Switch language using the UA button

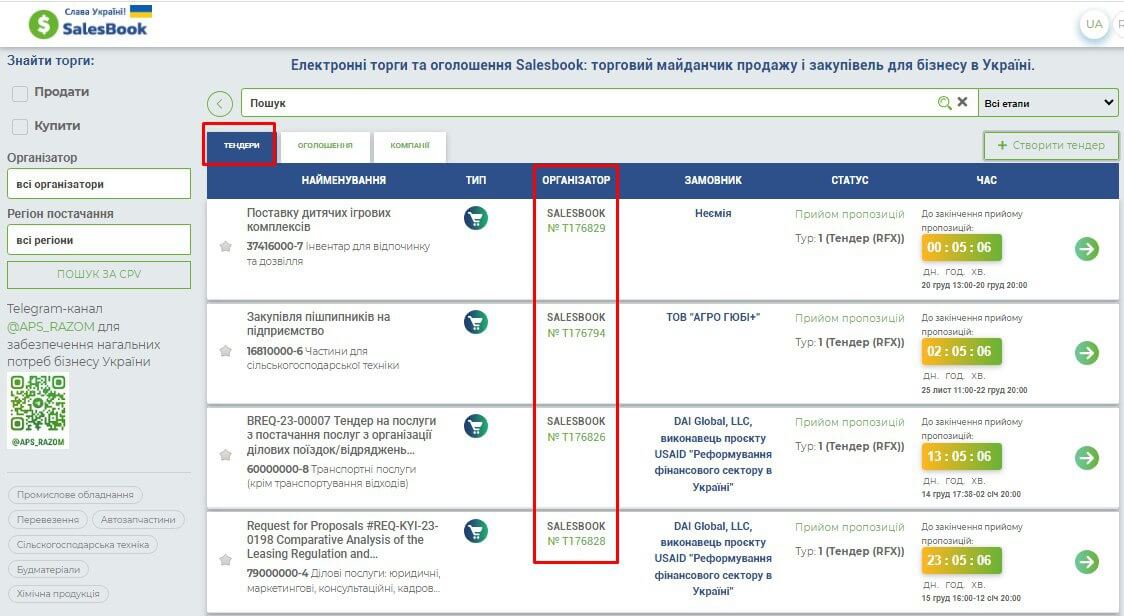tap(1094, 24)
